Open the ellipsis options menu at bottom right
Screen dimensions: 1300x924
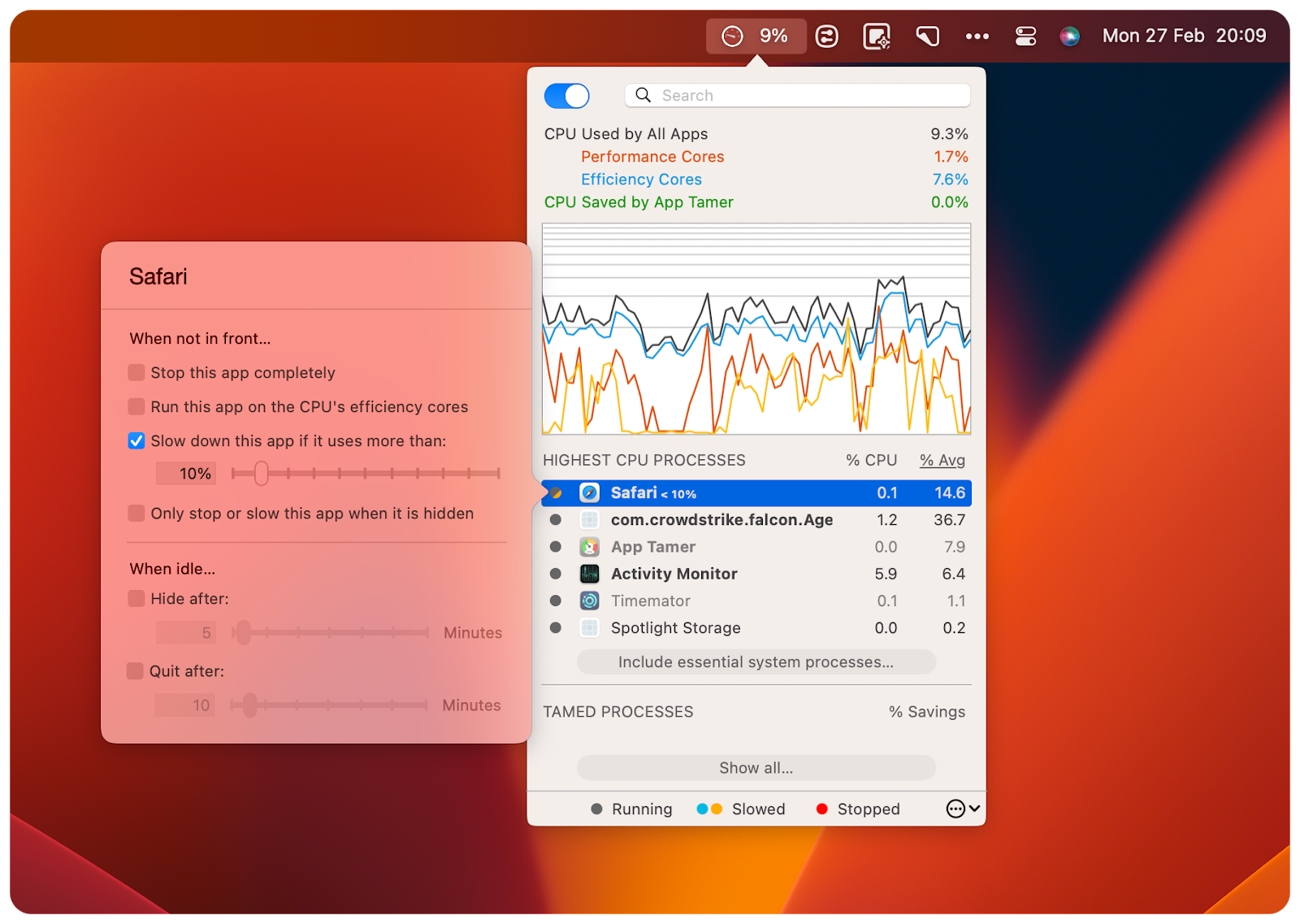click(955, 809)
